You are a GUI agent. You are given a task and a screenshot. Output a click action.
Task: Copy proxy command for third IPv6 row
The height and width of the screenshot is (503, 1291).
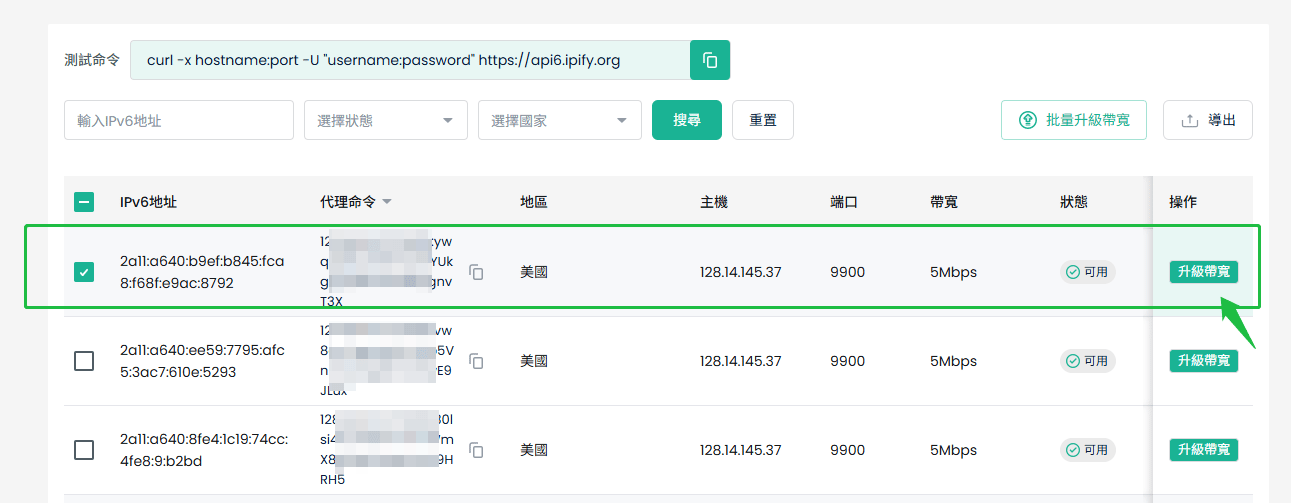coord(477,450)
